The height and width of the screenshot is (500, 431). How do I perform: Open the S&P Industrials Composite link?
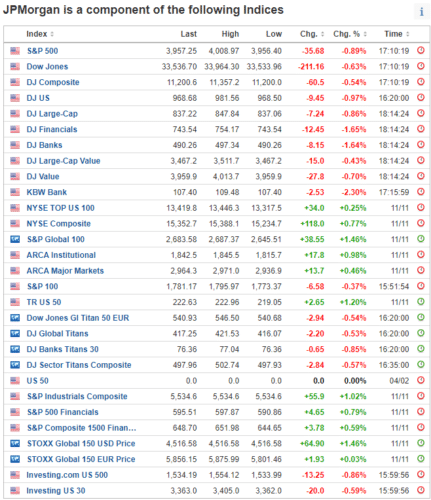[x=77, y=396]
